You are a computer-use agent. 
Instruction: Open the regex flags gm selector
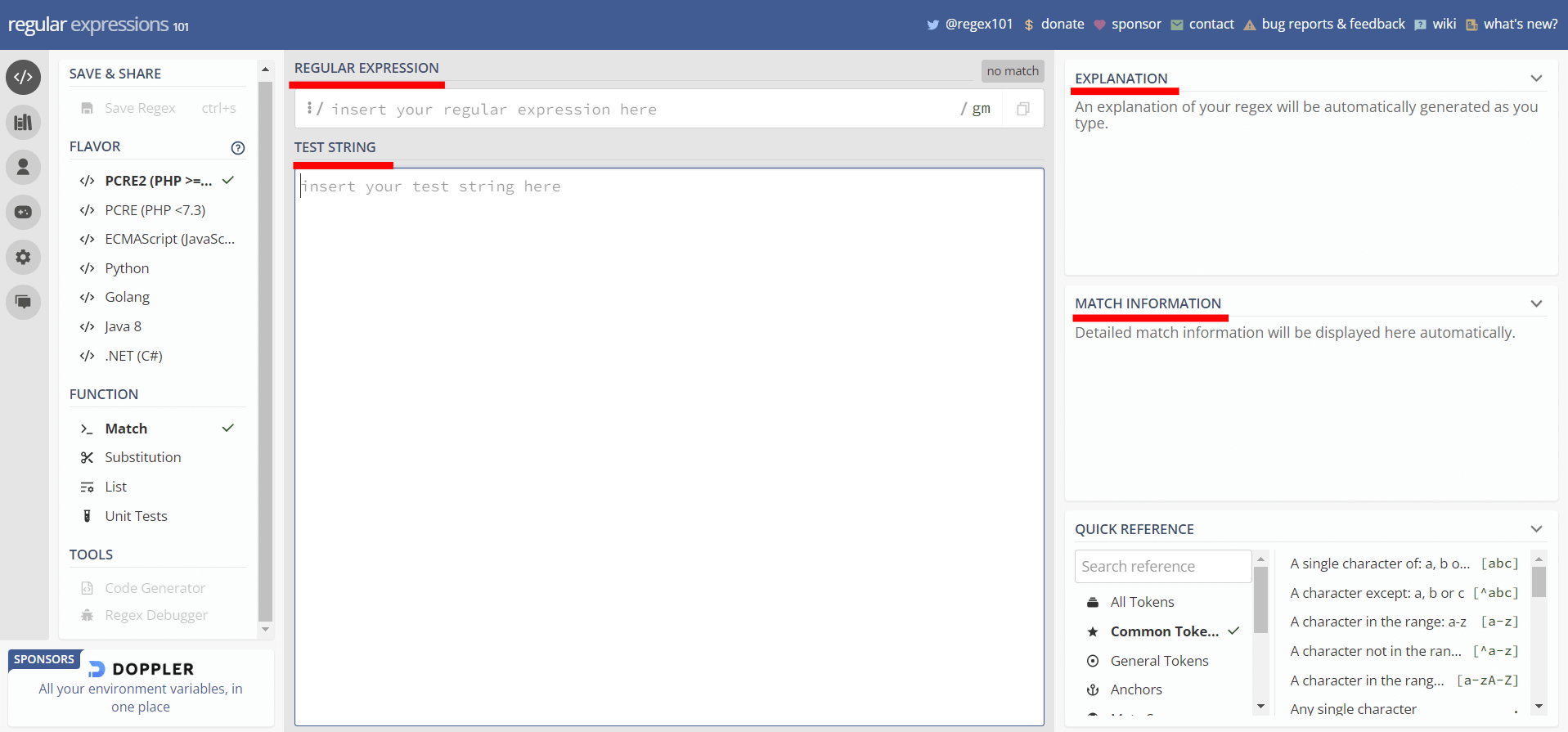[x=981, y=109]
